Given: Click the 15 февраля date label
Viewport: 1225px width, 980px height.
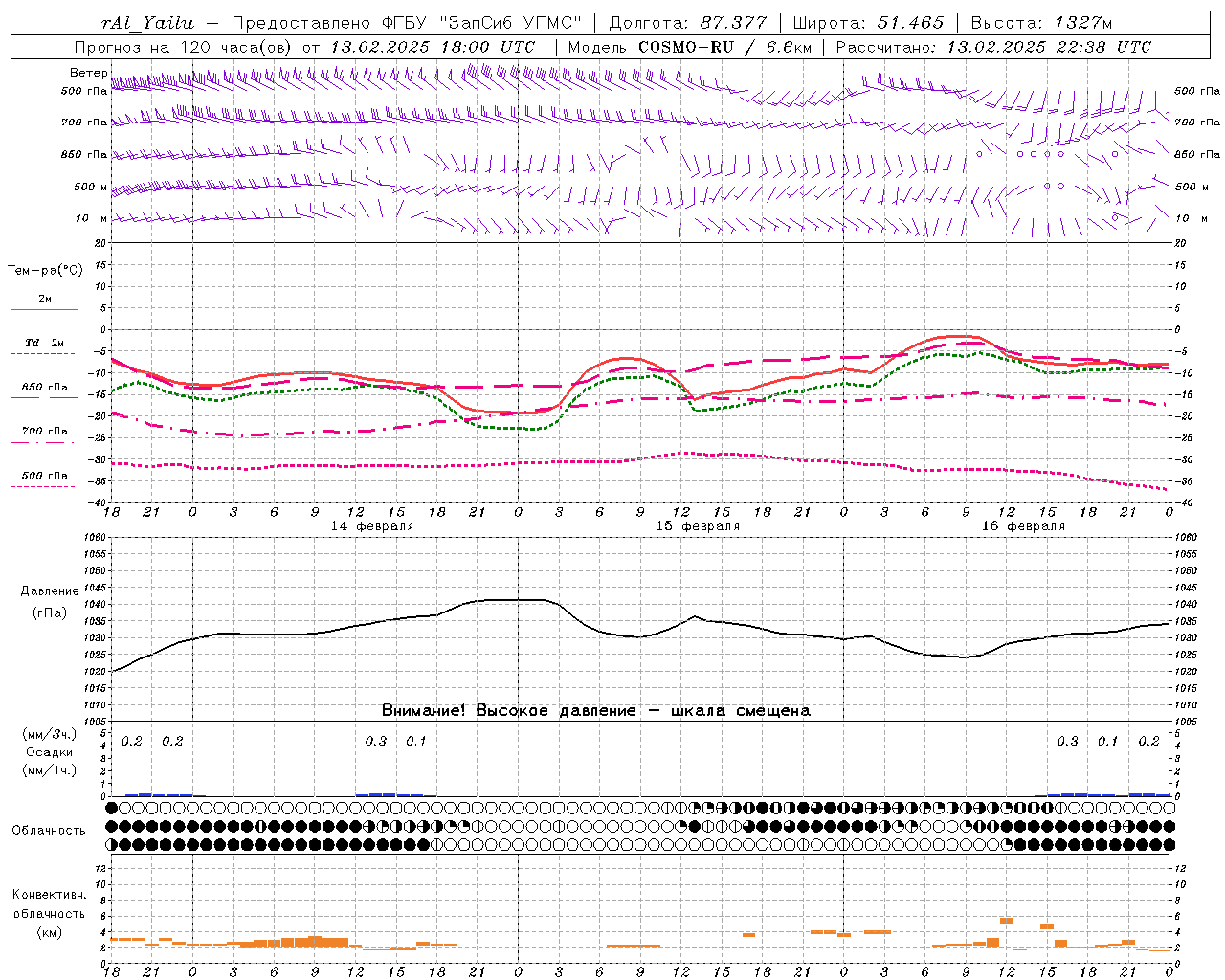Looking at the screenshot, I should [698, 526].
